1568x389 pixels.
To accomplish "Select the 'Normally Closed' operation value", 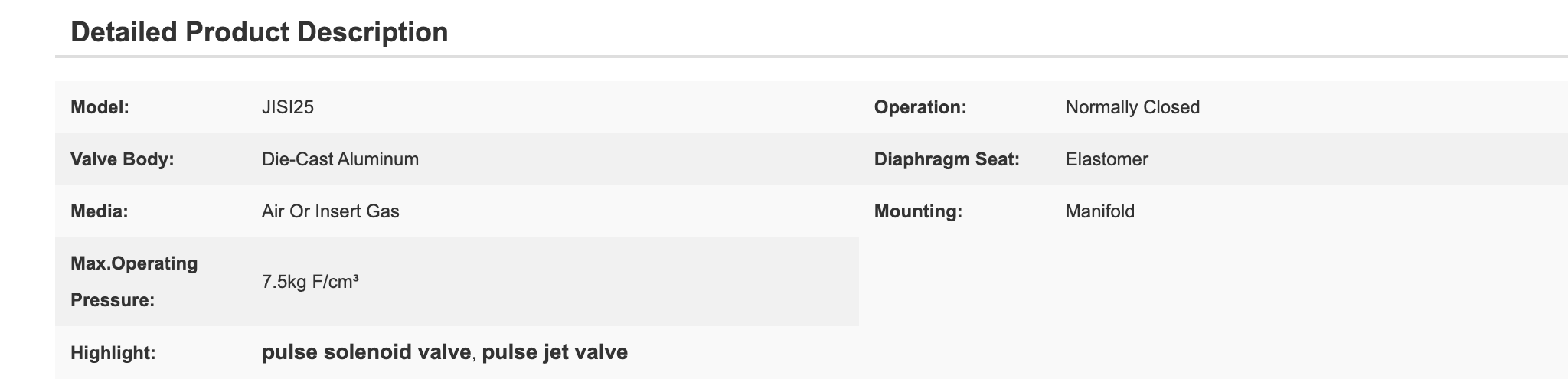I will (x=1132, y=107).
